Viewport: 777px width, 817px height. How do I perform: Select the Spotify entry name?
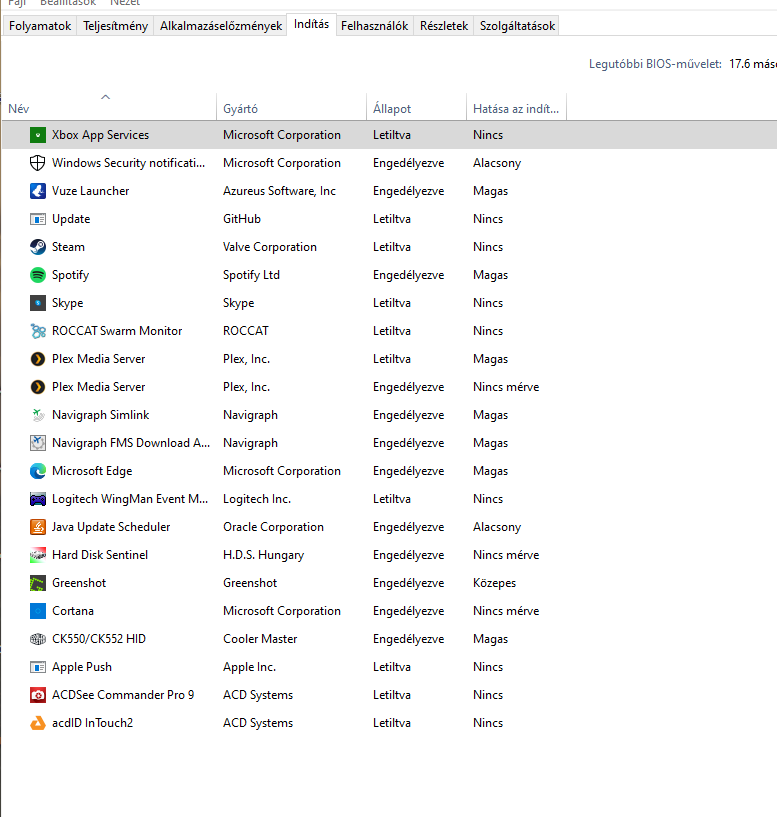point(70,275)
